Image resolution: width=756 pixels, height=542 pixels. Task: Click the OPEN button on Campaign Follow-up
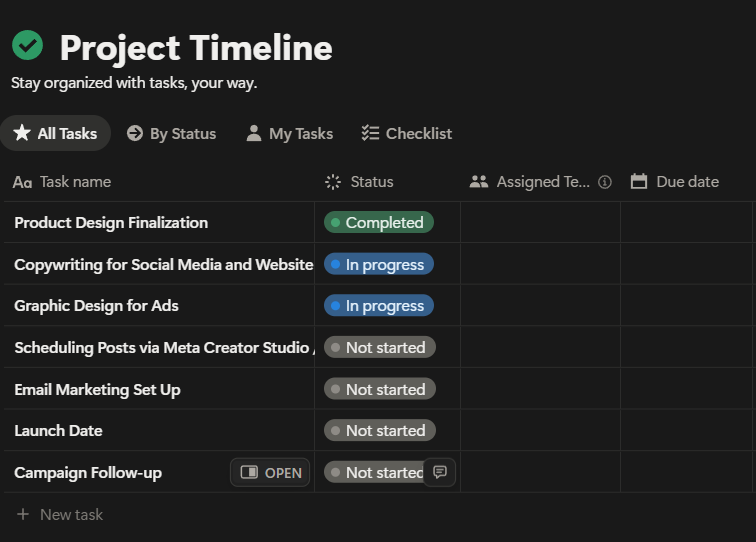pyautogui.click(x=270, y=472)
